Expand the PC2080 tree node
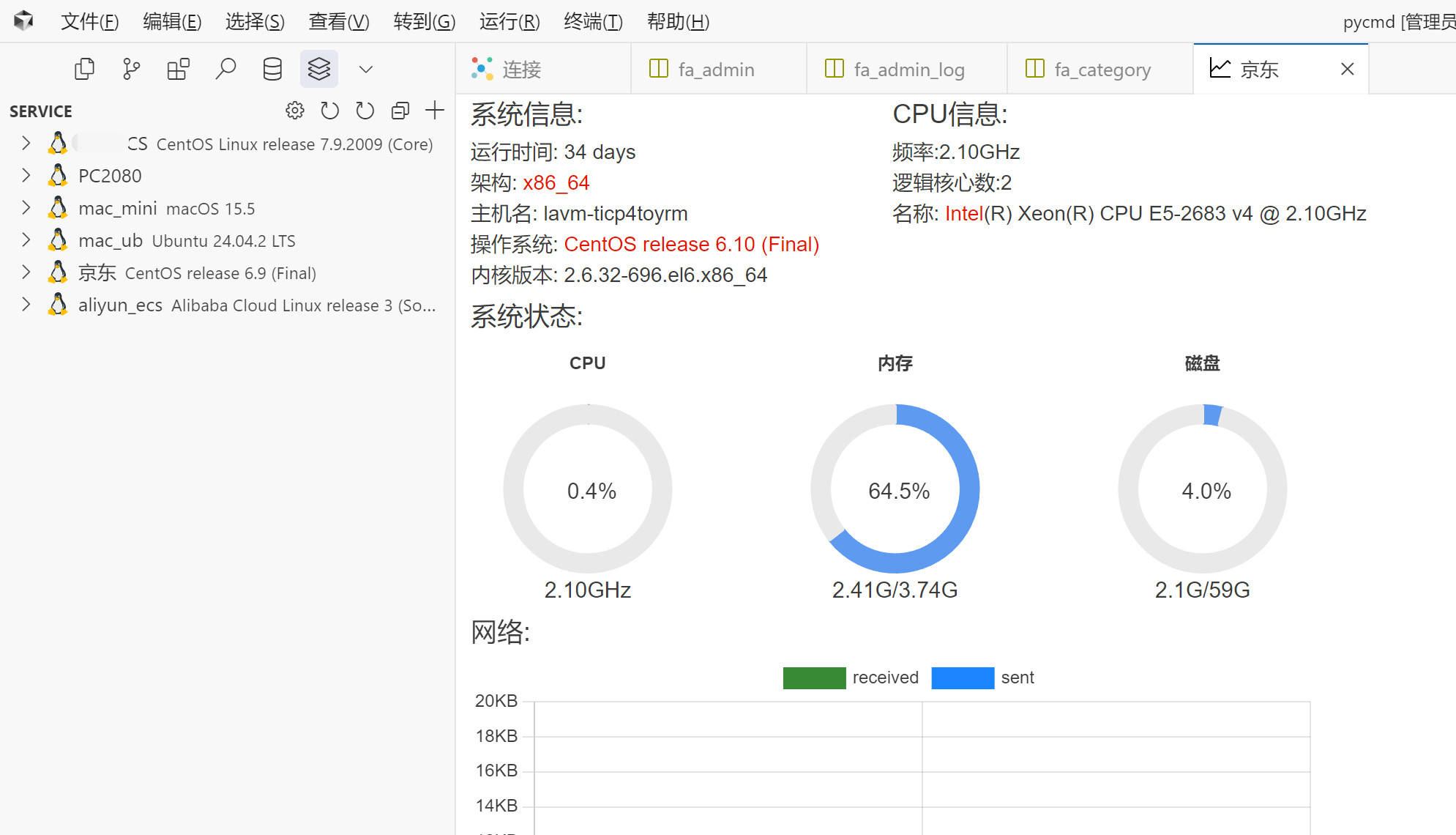This screenshot has height=835, width=1456. [x=26, y=176]
